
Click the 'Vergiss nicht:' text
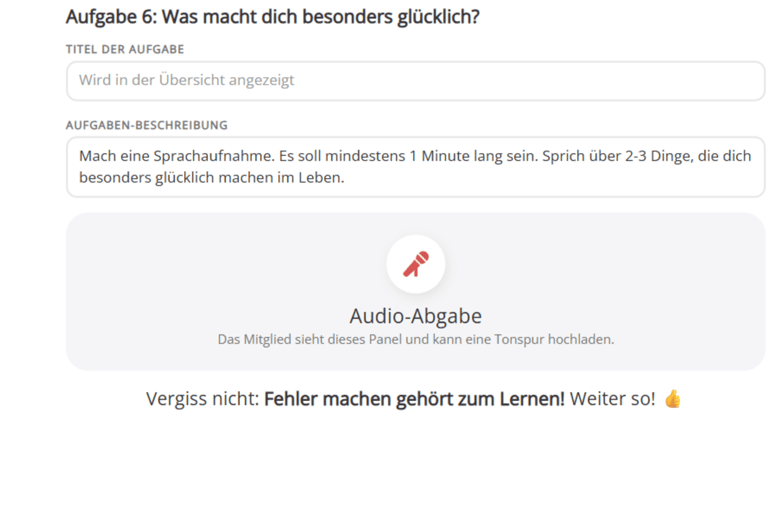click(202, 399)
